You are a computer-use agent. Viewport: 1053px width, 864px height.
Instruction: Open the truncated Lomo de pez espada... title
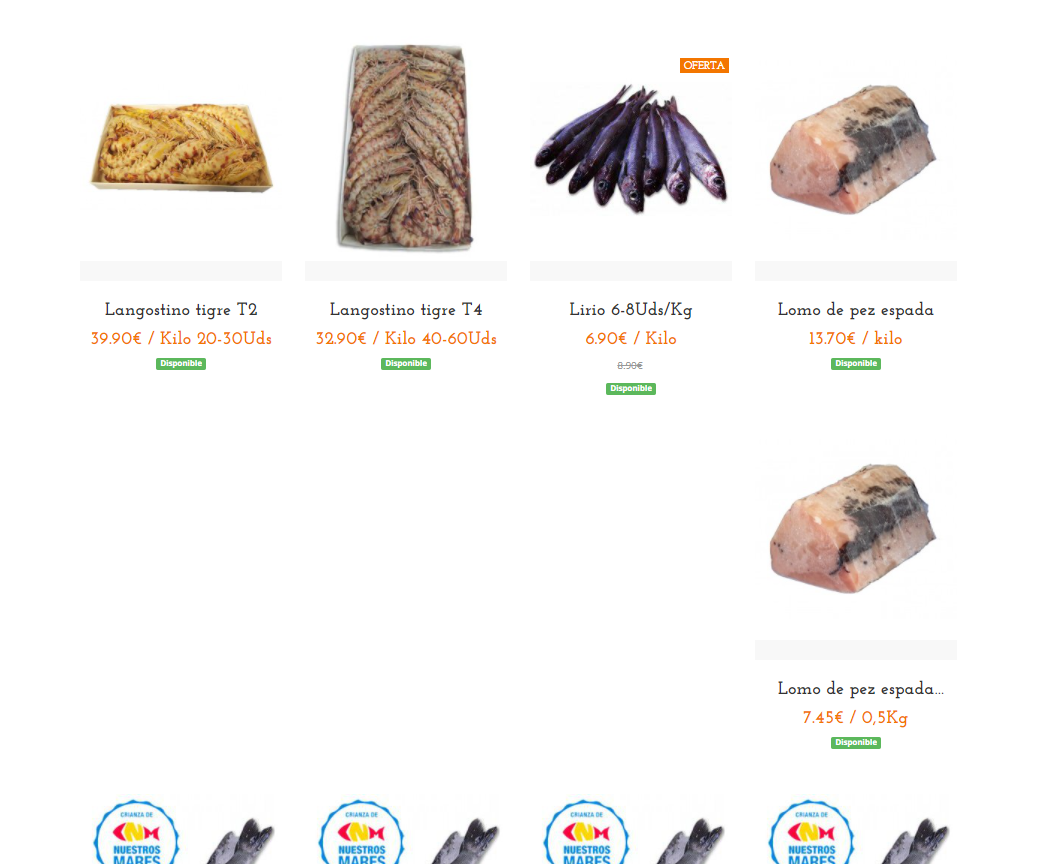tap(860, 689)
